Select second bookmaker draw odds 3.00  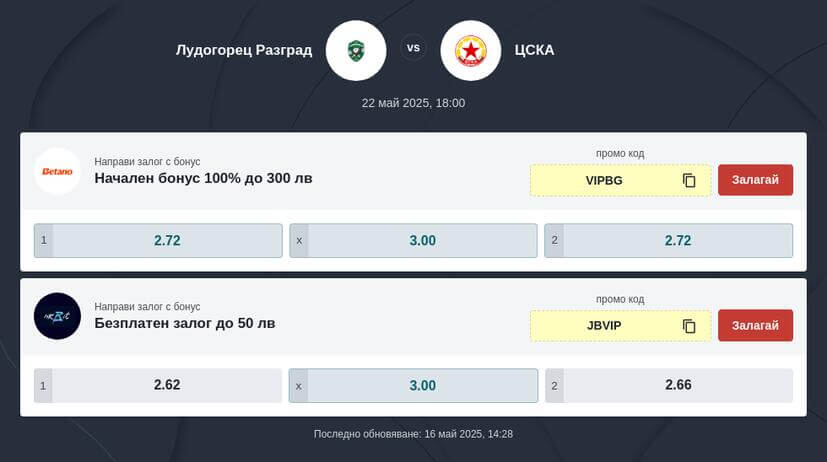click(414, 386)
